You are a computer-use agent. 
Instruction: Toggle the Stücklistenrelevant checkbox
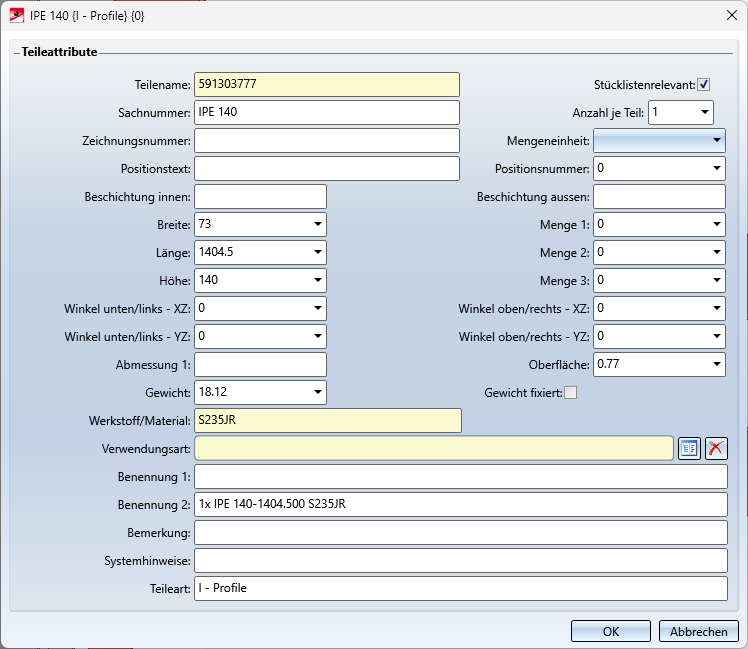tap(703, 85)
